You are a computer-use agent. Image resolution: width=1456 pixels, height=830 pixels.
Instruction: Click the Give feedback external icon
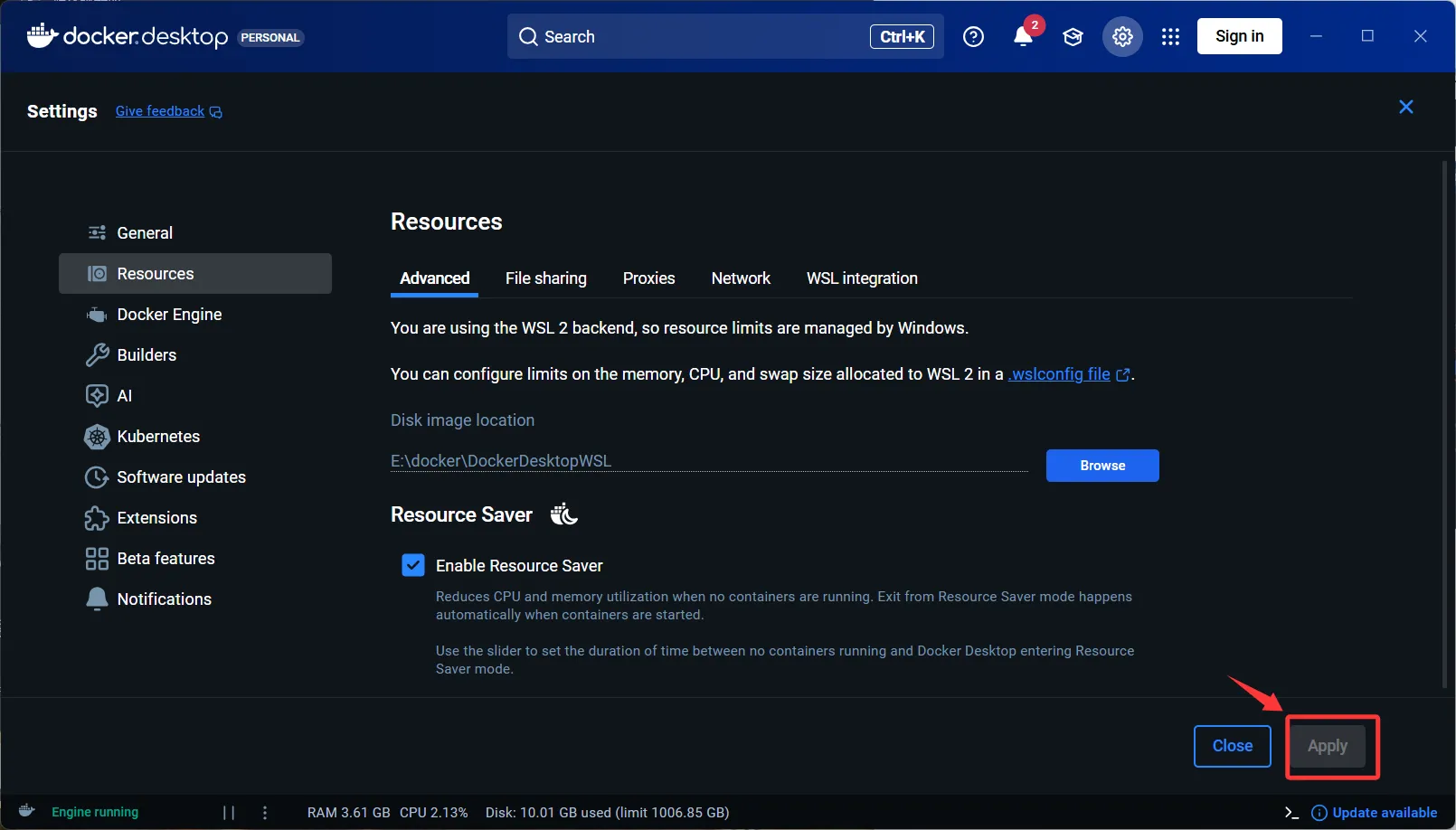[x=215, y=112]
